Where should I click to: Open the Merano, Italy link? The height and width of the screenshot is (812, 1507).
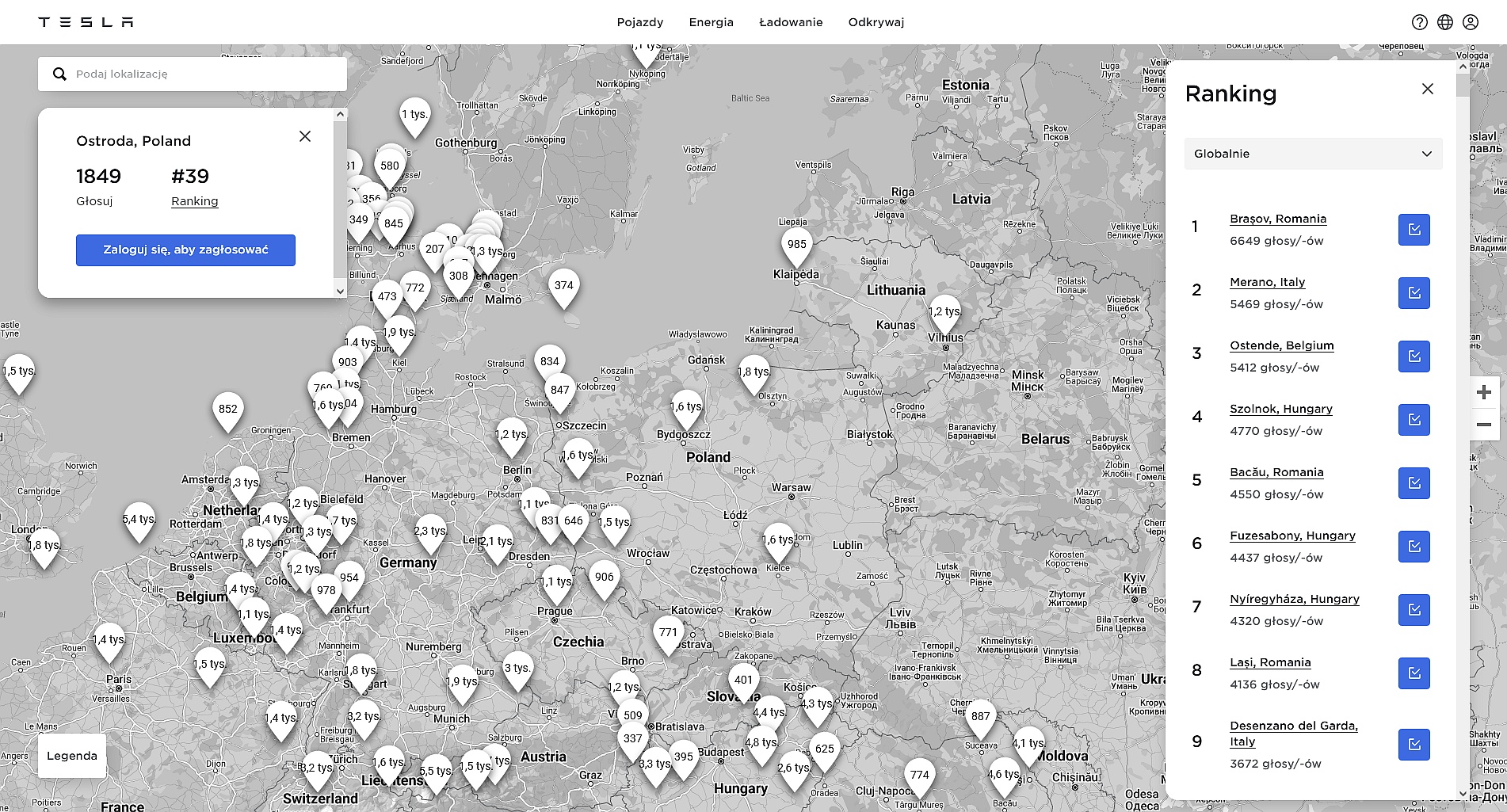[1268, 282]
